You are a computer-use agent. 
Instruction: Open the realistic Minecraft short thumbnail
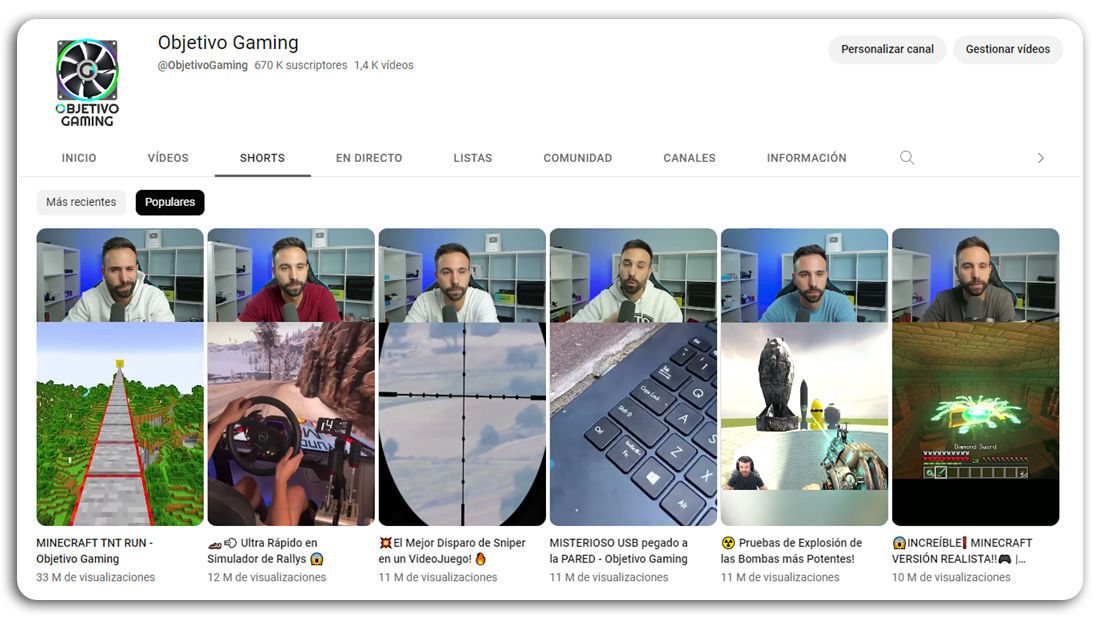(975, 377)
